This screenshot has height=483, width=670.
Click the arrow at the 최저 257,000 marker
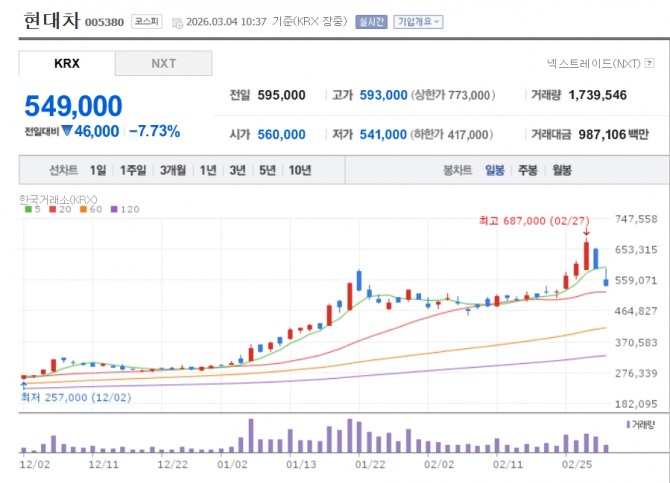(x=22, y=383)
